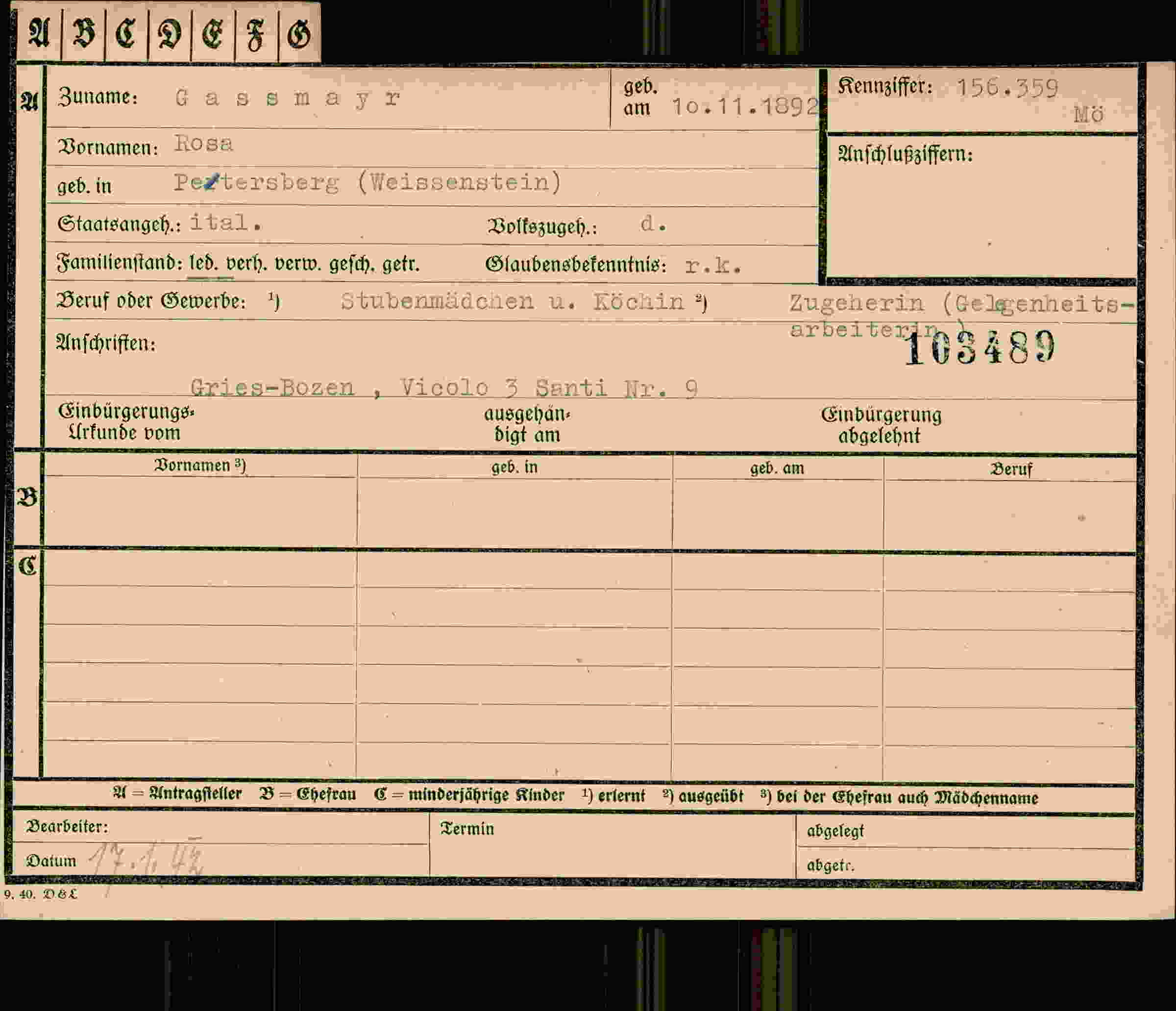This screenshot has width=1176, height=1011.
Task: Click the 'Glaubensbekenntnis:' label
Action: pos(576,265)
